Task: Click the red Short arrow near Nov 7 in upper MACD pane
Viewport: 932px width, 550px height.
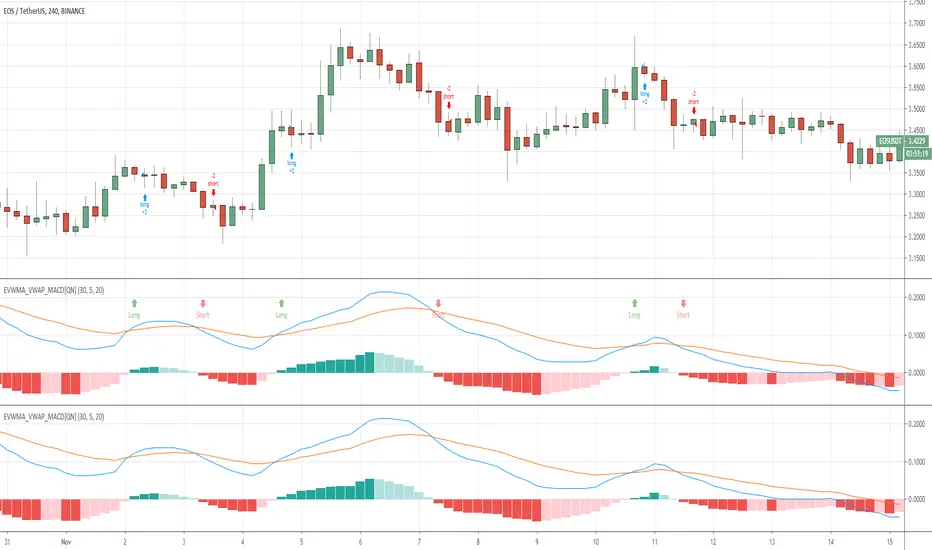Action: click(x=438, y=302)
